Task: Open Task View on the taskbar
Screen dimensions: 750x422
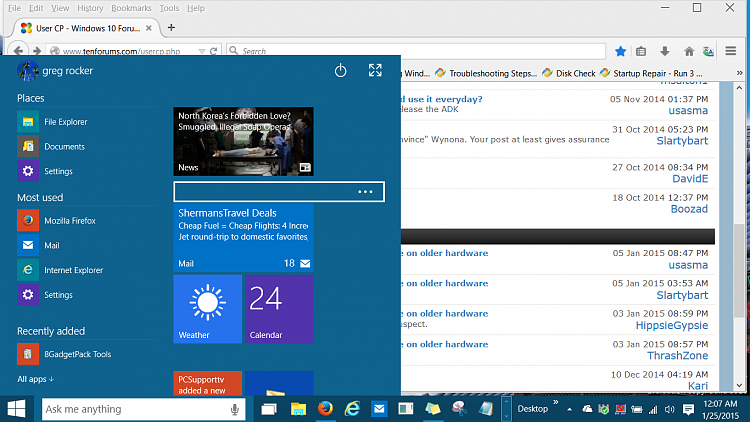Action: click(x=269, y=409)
